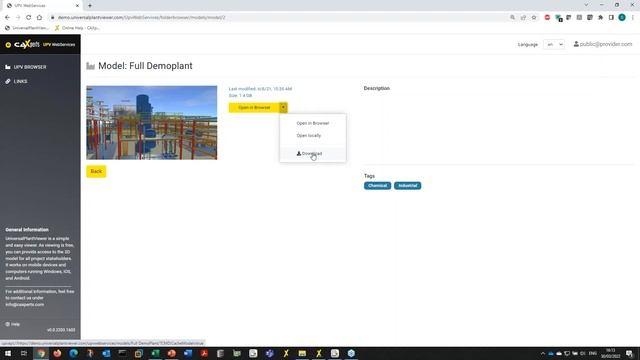Open Outlook from the taskbar
This screenshot has width=640, height=360.
click(106, 353)
